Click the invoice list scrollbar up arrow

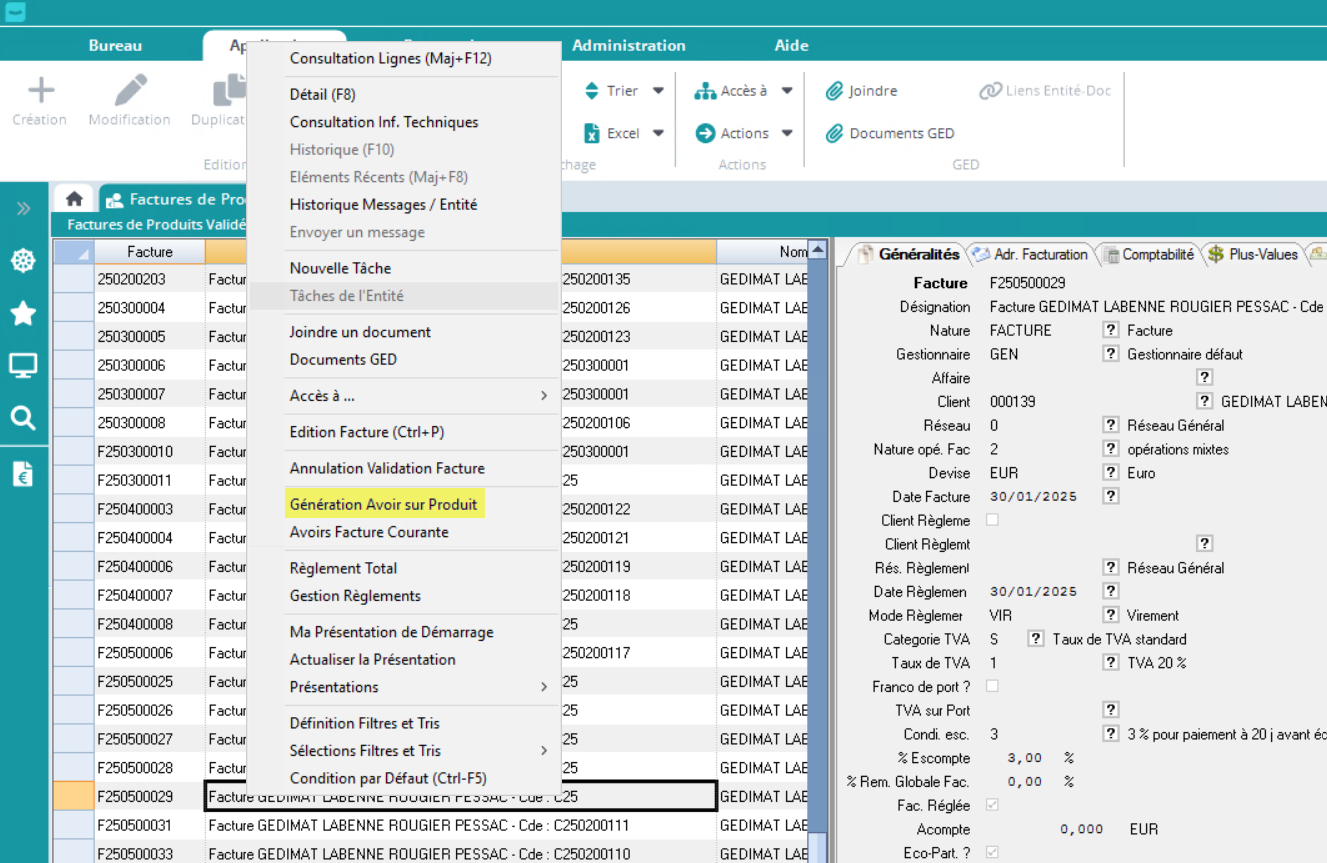point(818,250)
